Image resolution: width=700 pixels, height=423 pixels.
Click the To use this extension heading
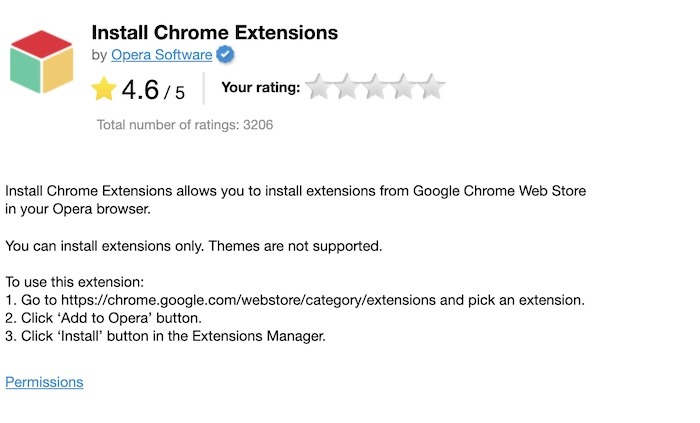click(x=75, y=282)
